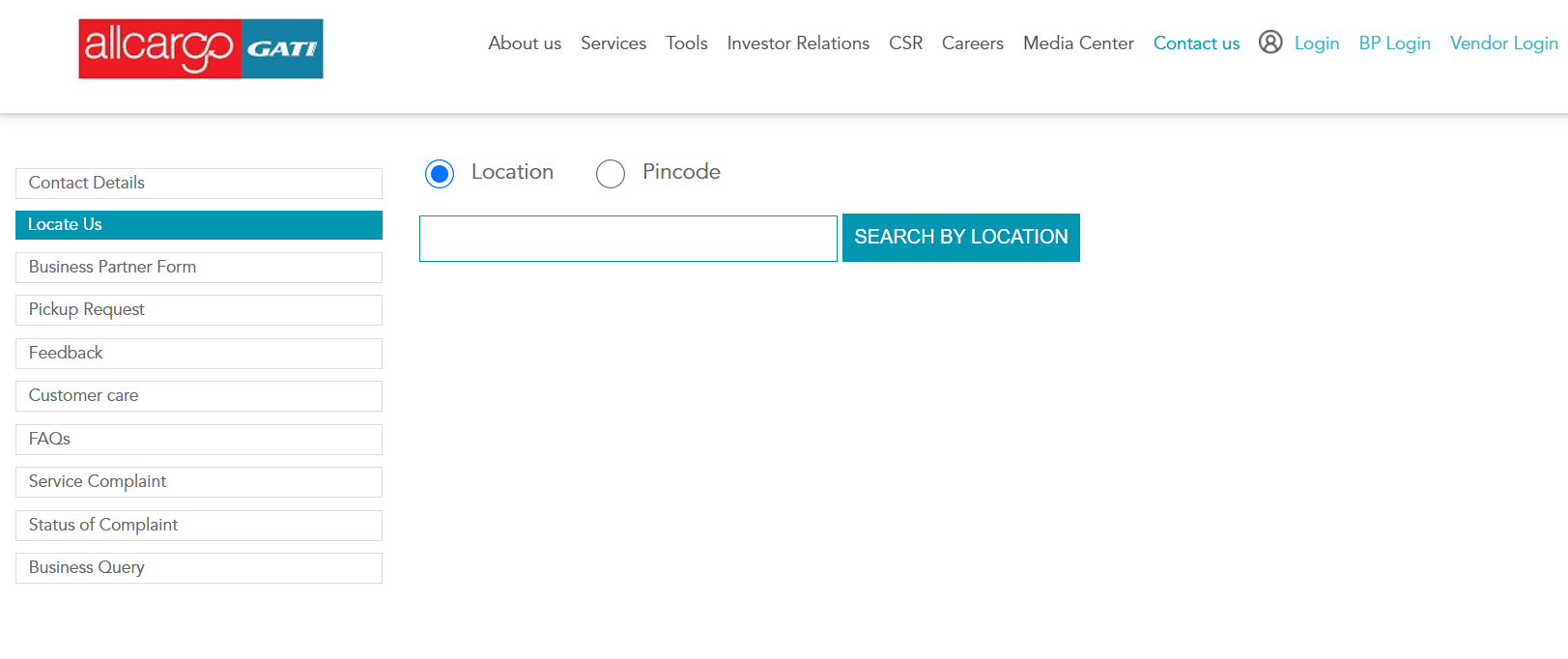Go to Pickup Request section

click(x=198, y=310)
